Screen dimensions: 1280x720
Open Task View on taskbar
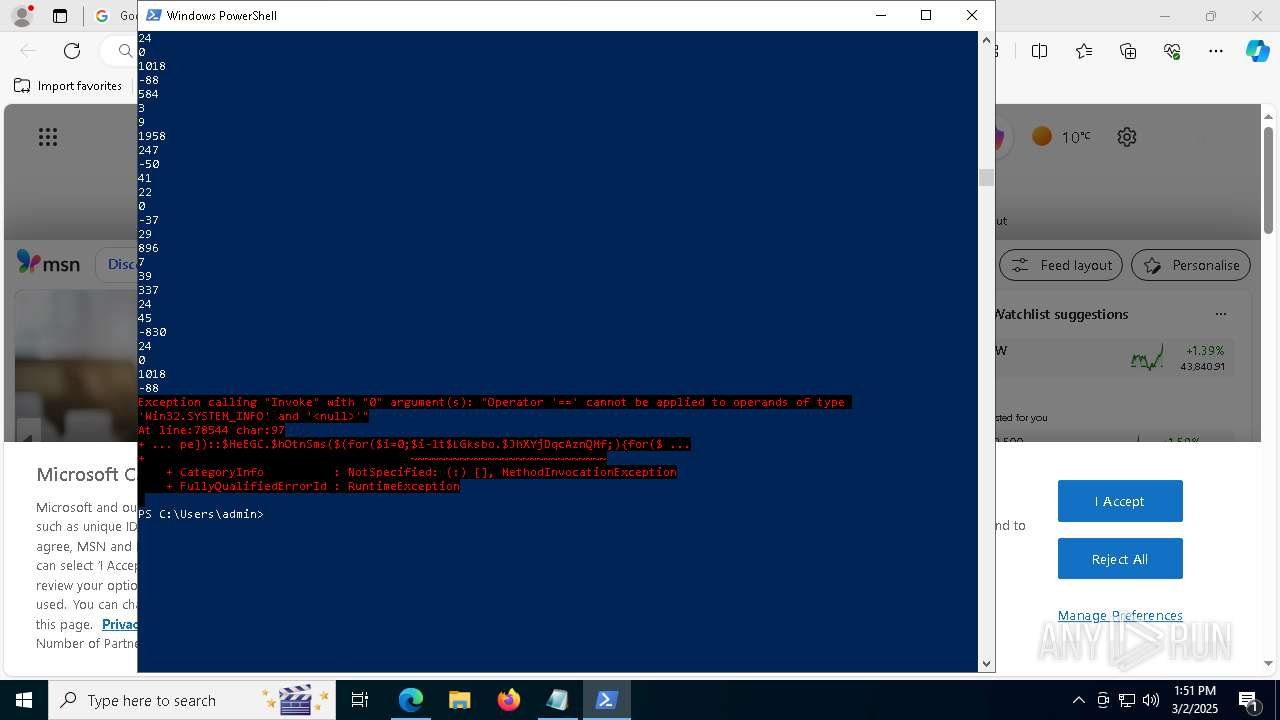pos(360,700)
